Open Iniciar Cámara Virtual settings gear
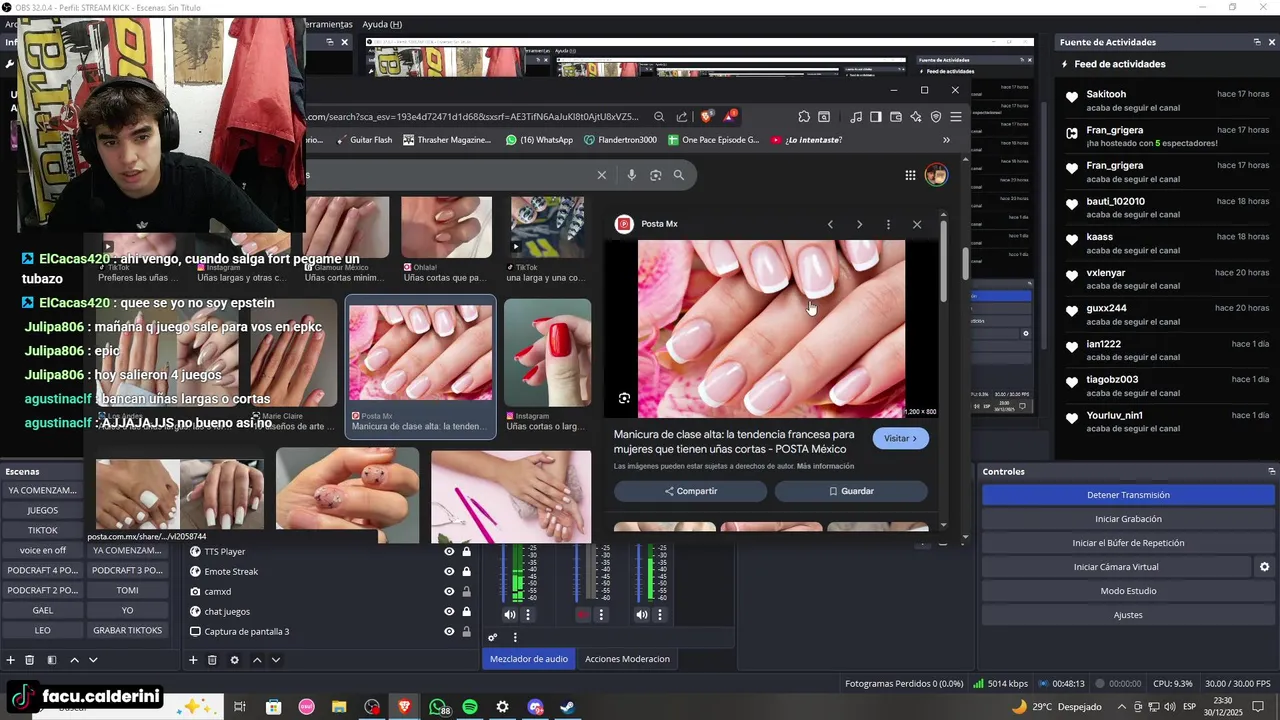 click(x=1264, y=567)
